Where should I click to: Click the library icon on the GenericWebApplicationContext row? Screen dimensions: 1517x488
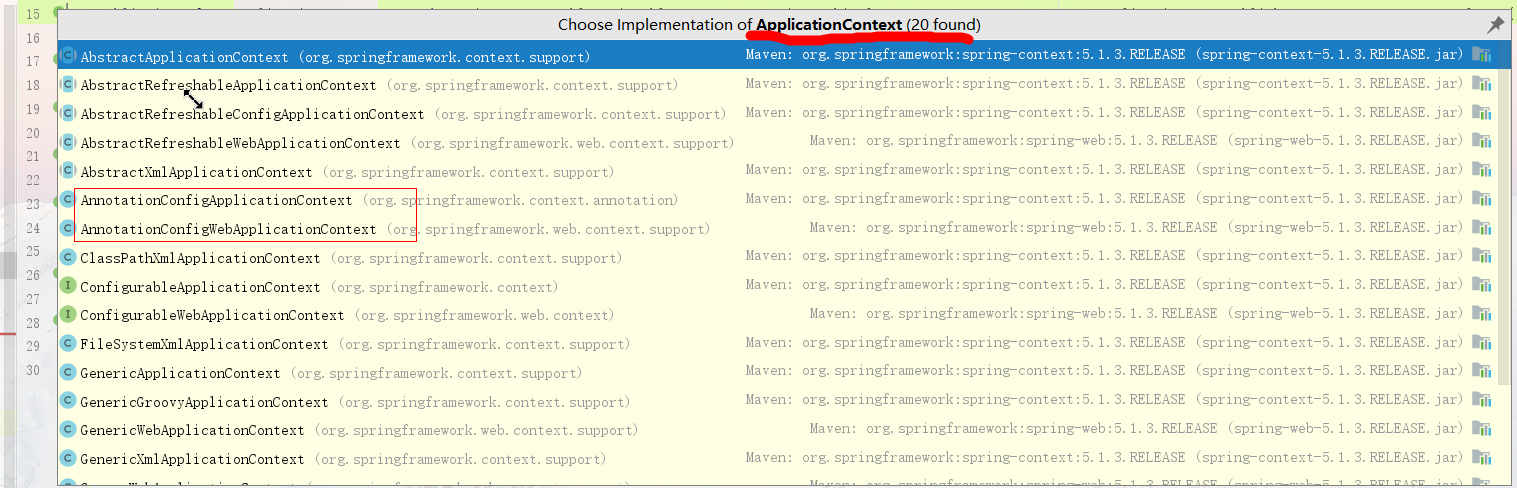1481,430
